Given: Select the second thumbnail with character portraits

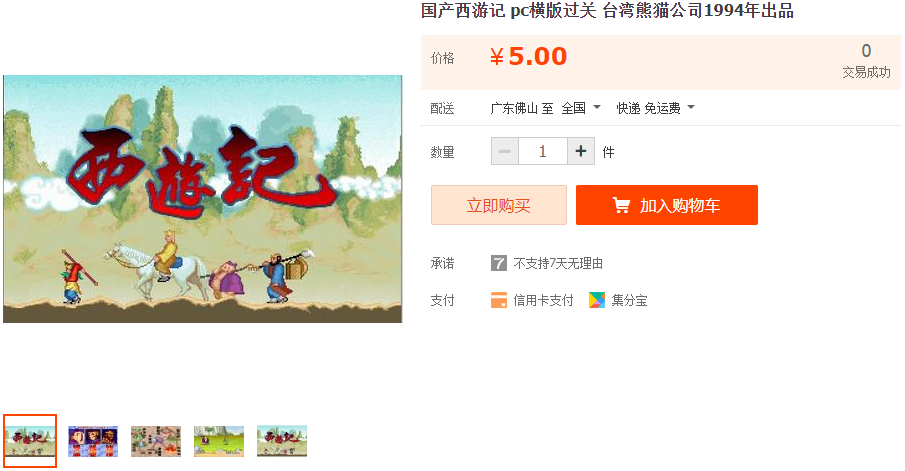Looking at the screenshot, I should [93, 441].
